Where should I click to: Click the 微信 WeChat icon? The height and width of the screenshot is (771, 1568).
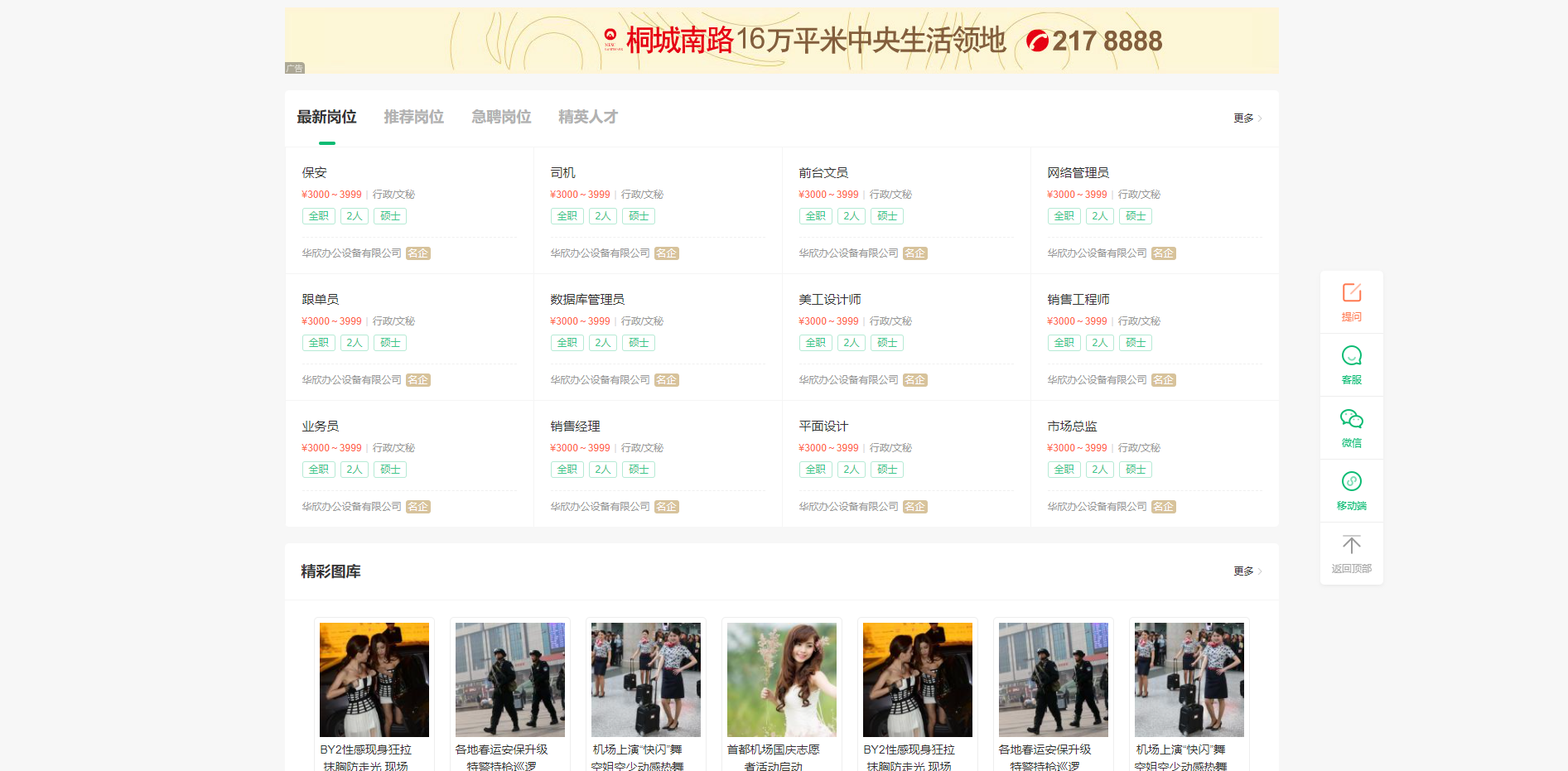coord(1351,419)
